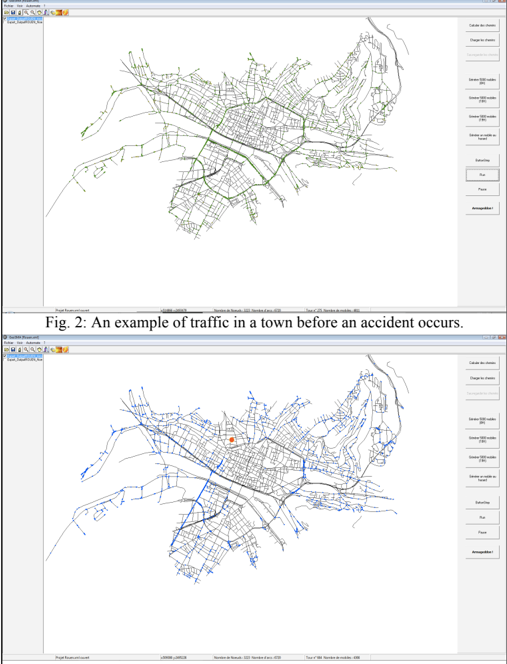Image resolution: width=507 pixels, height=664 pixels.
Task: Click Calculer des chemins button in green-traffic window
Action: (482, 25)
